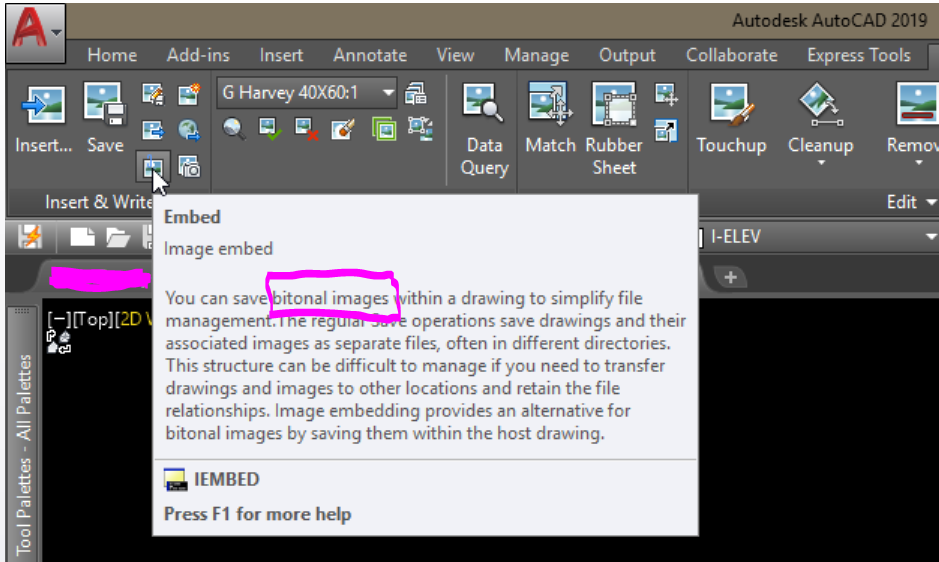Click the green stacked frames icon

pyautogui.click(x=384, y=128)
